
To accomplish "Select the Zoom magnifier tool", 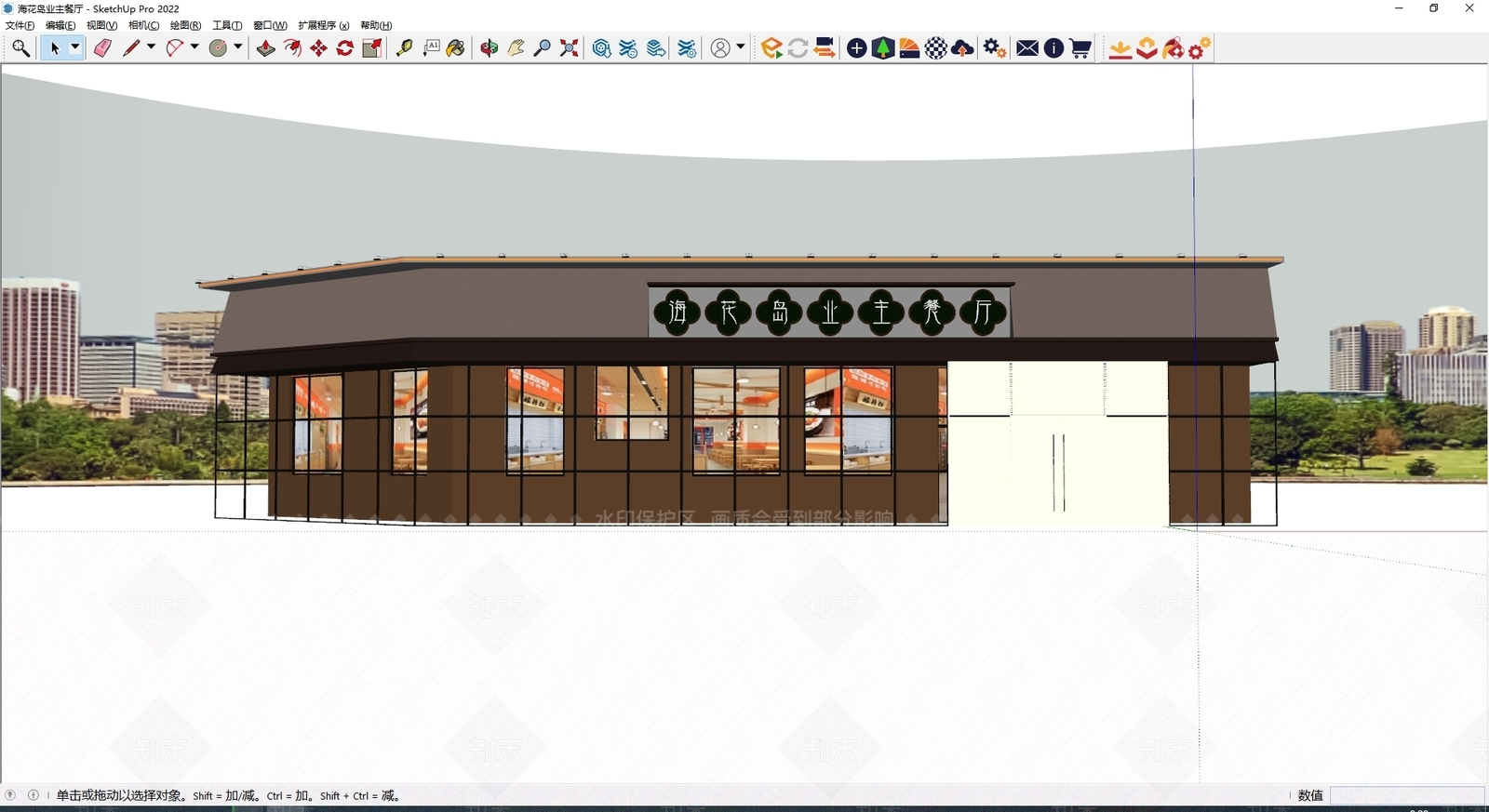I will (543, 48).
